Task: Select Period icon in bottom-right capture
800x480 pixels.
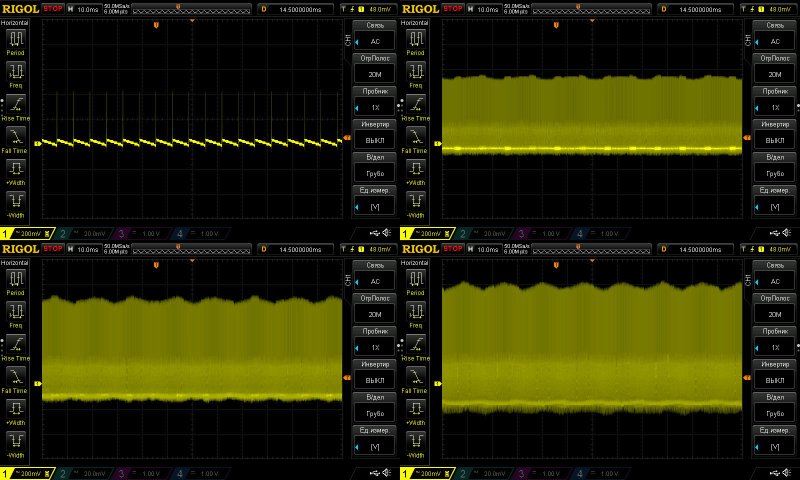Action: click(x=416, y=279)
